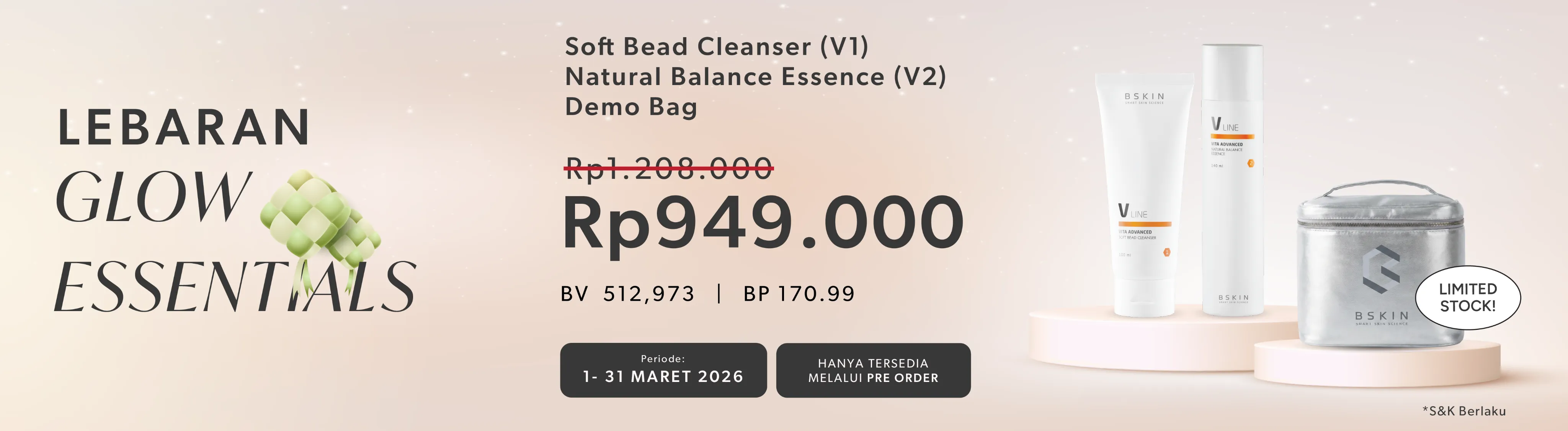Click the Demo Bag product name
The image size is (1568, 431).
tap(630, 107)
